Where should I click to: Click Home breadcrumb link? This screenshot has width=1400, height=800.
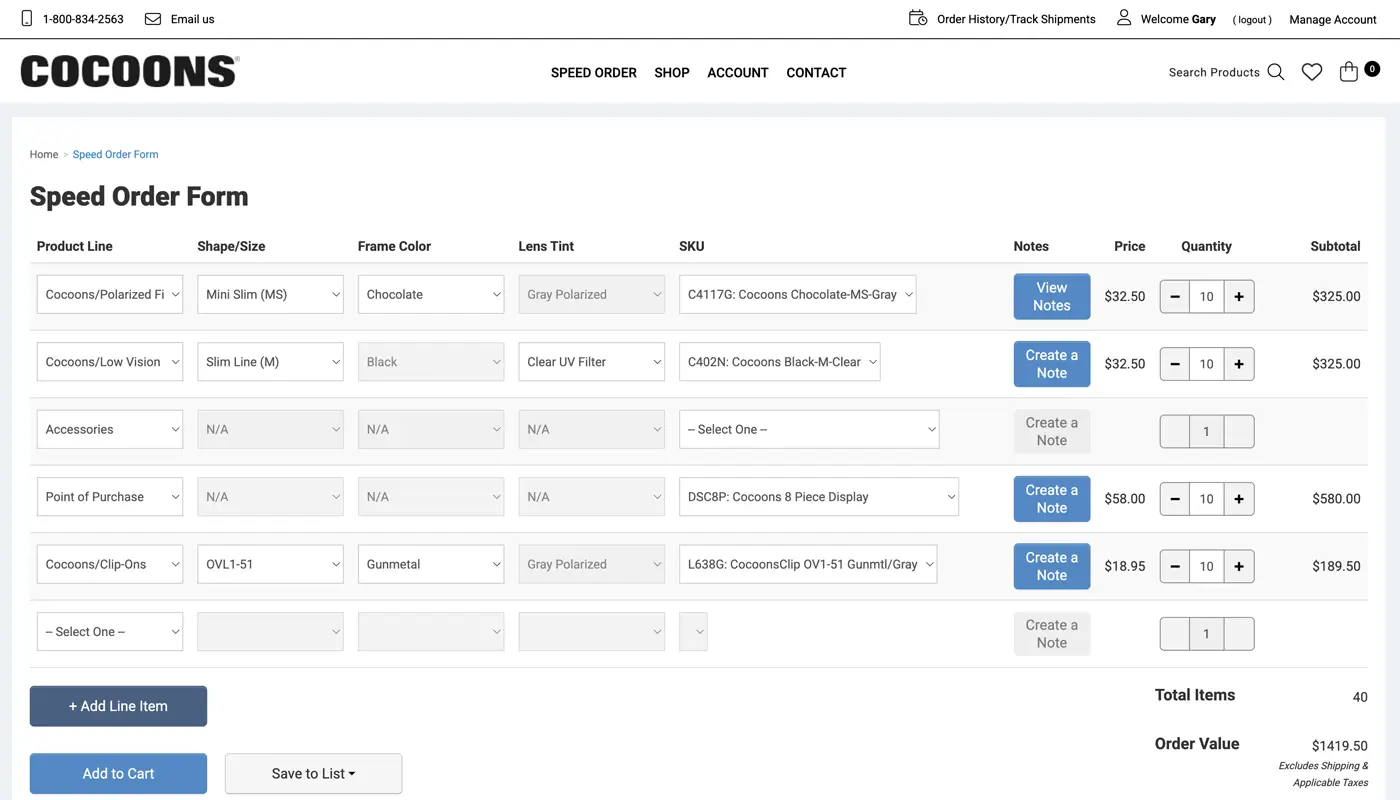pyautogui.click(x=44, y=154)
